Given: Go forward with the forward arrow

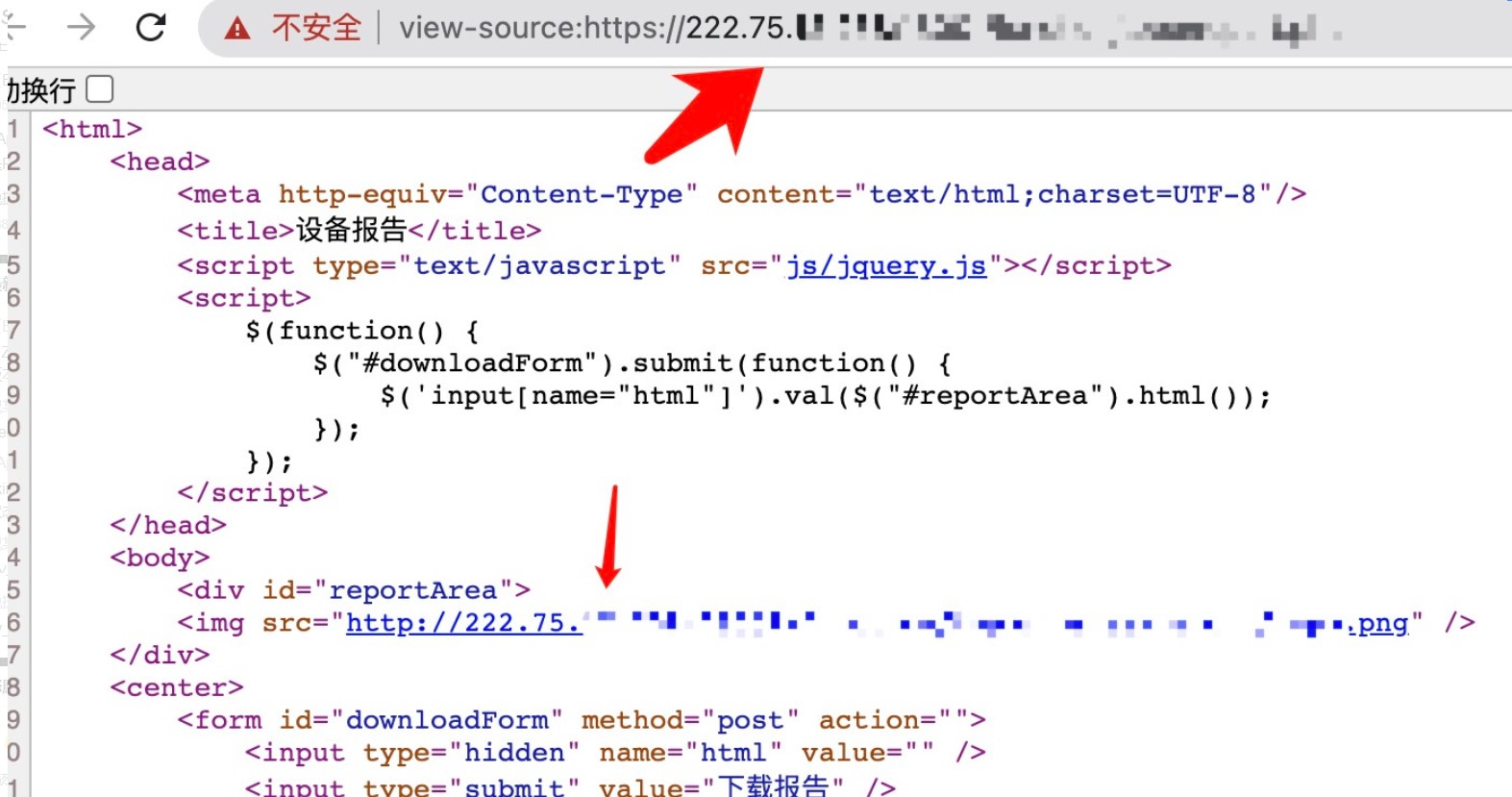Looking at the screenshot, I should tap(82, 27).
